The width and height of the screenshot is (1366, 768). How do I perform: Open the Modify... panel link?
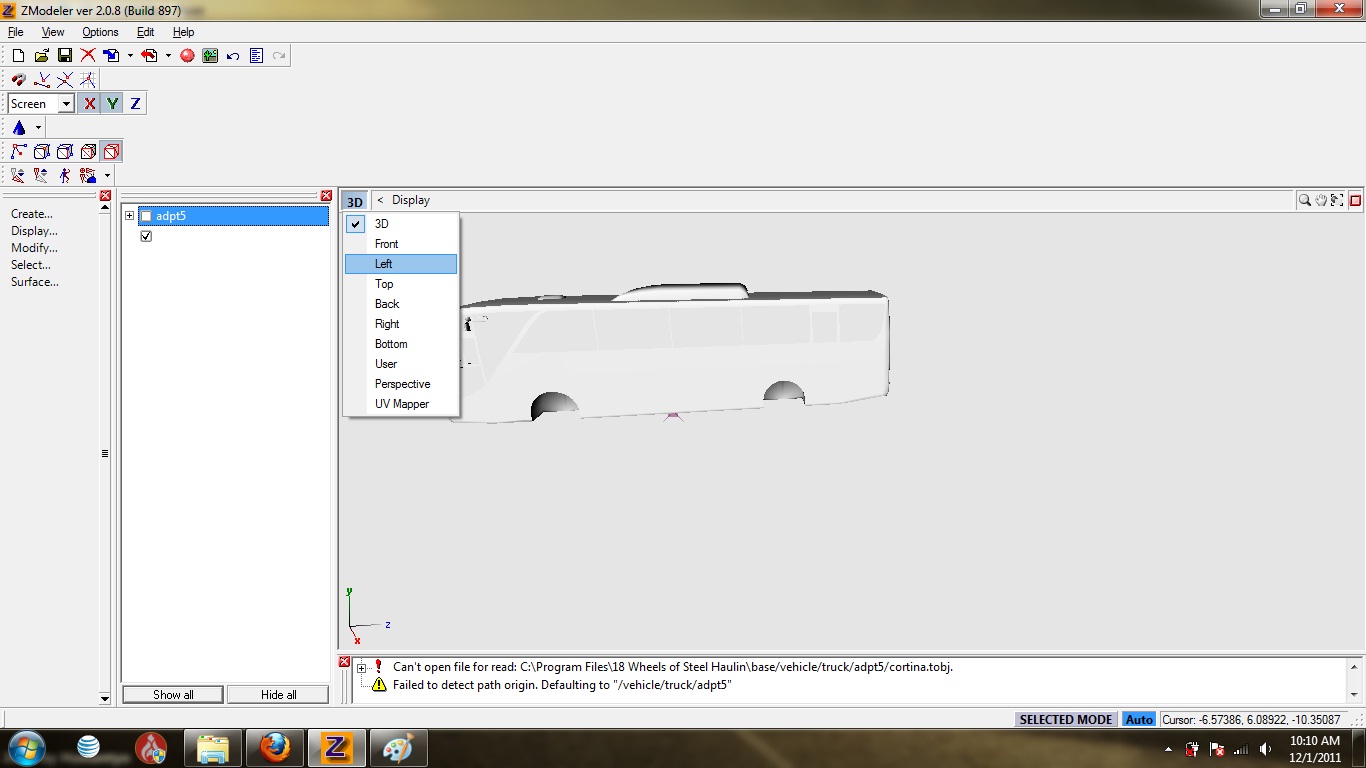pos(34,247)
